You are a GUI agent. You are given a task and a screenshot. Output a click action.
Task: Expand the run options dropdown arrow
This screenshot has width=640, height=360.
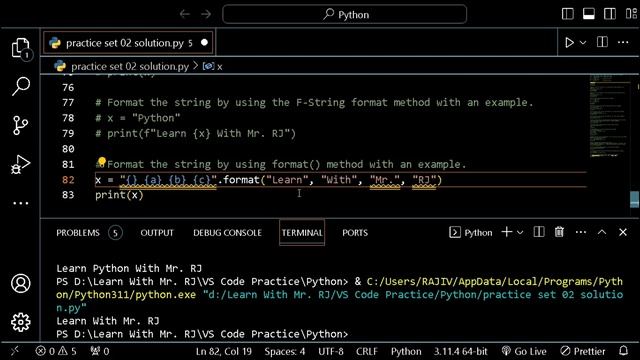pos(583,42)
